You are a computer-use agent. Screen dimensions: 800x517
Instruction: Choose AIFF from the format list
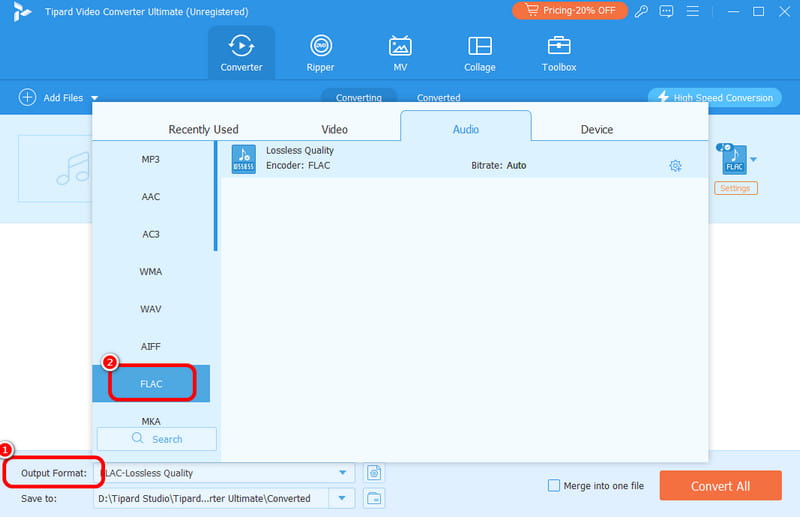(151, 347)
